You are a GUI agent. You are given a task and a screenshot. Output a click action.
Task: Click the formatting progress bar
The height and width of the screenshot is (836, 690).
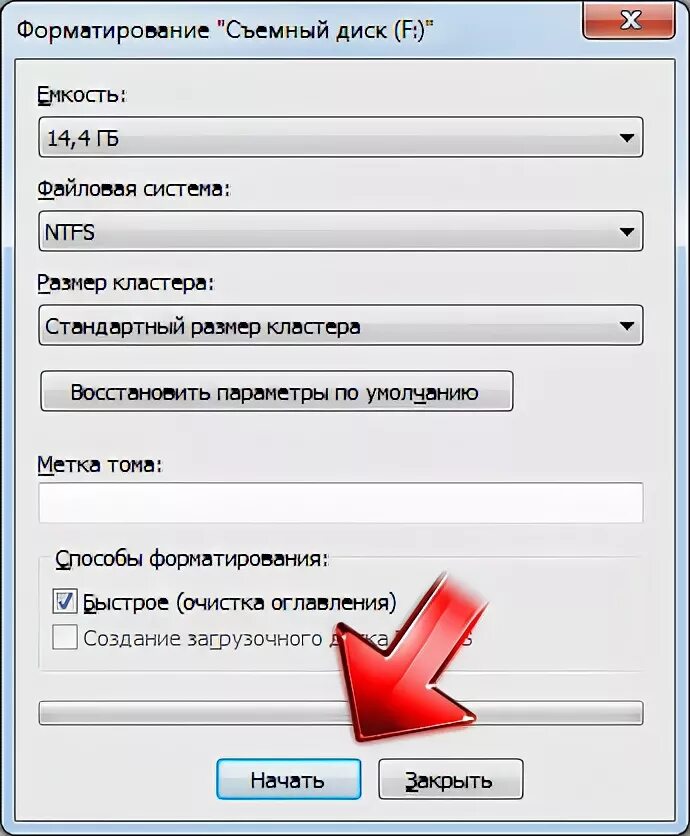click(x=341, y=713)
